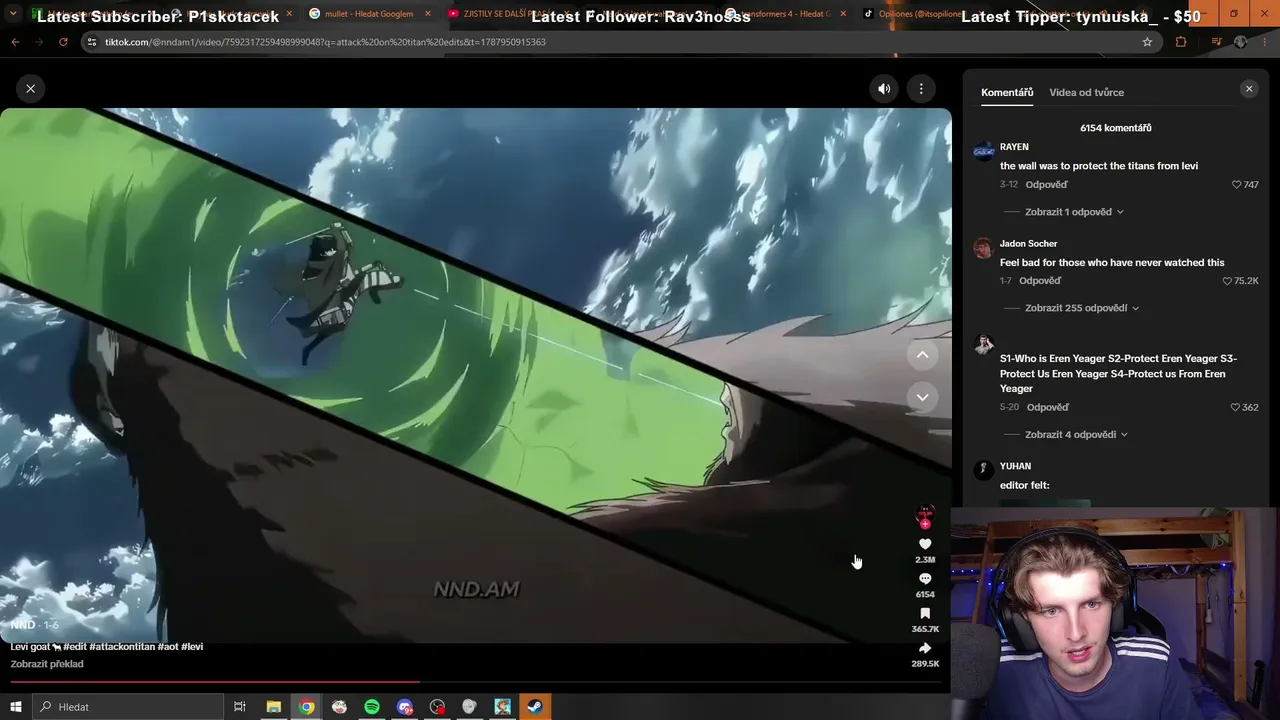Viewport: 1280px width, 720px height.
Task: Open the #aot hashtag
Action: (x=168, y=647)
